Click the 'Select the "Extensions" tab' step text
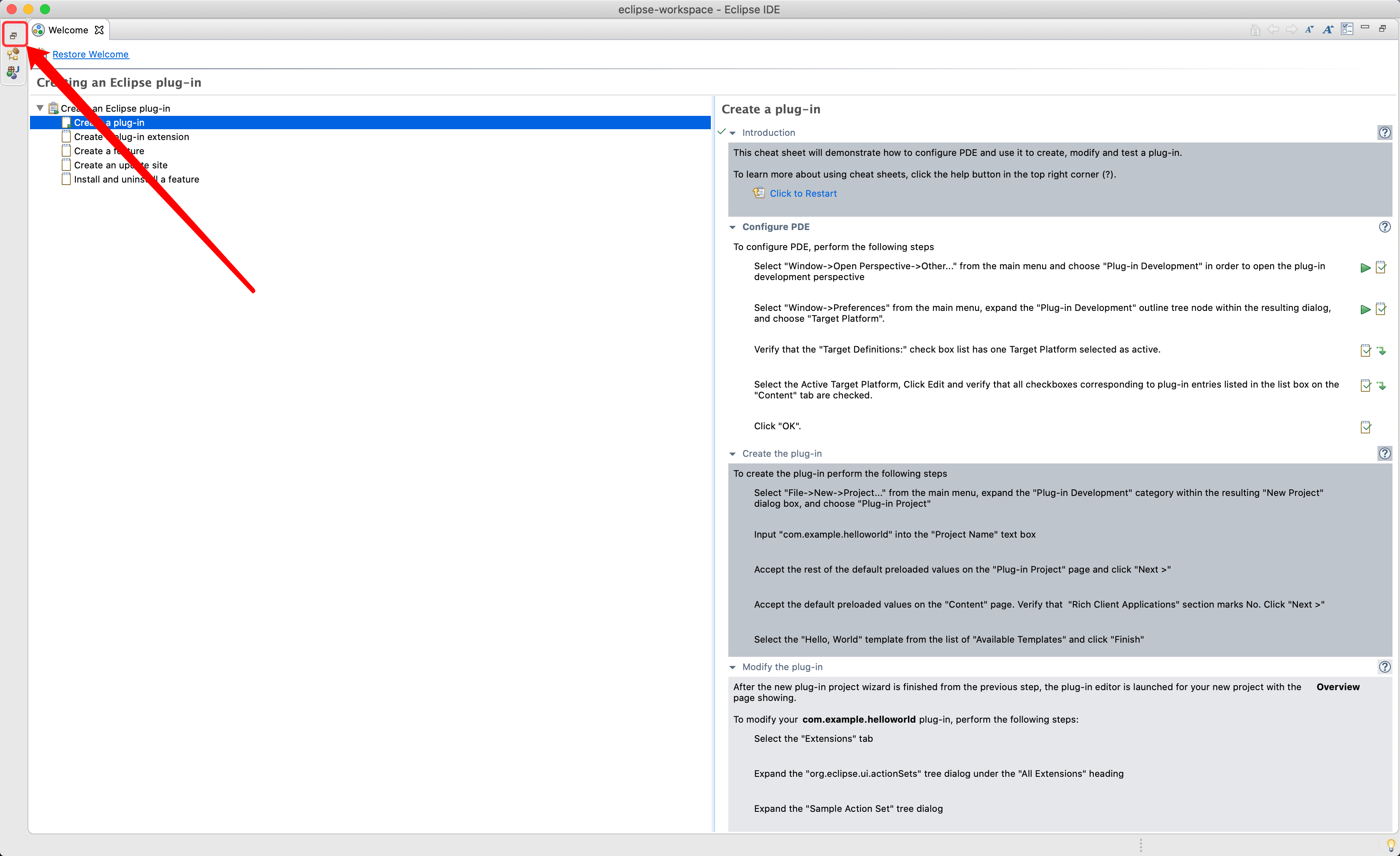Screen dimensions: 1400x856 coord(813,738)
